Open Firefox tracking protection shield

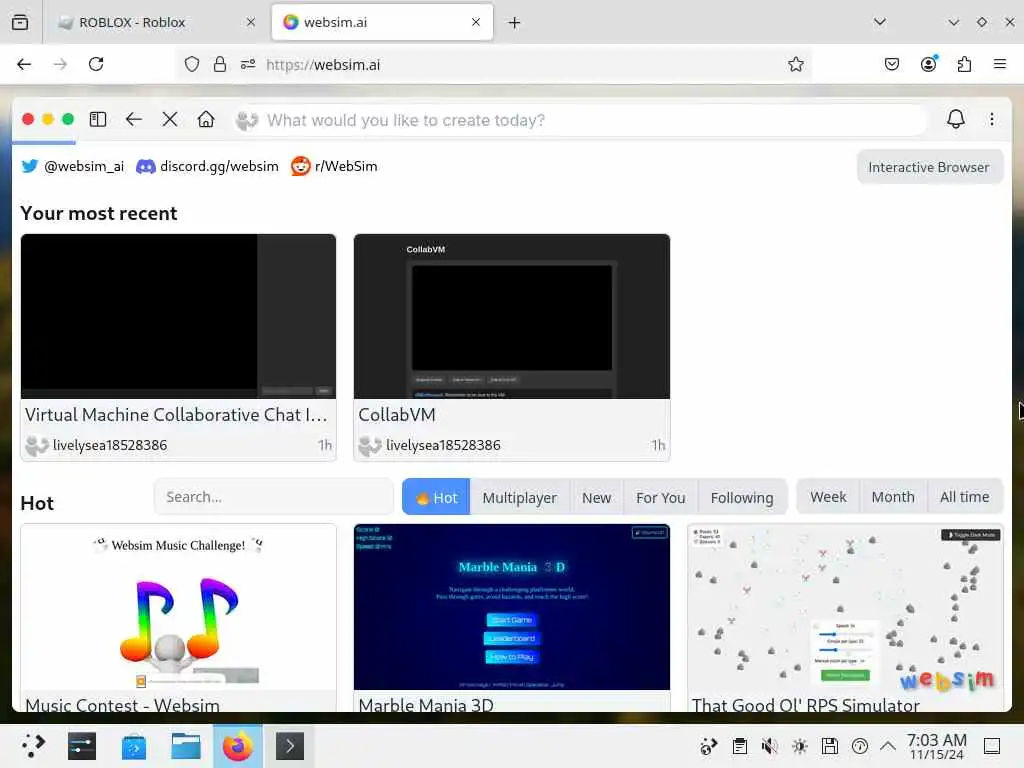191,64
